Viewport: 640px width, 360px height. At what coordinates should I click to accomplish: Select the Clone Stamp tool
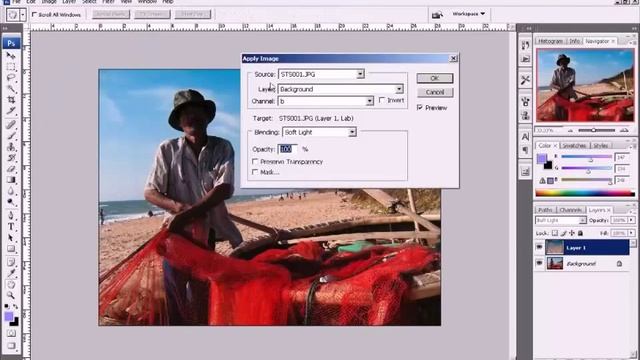(x=11, y=147)
